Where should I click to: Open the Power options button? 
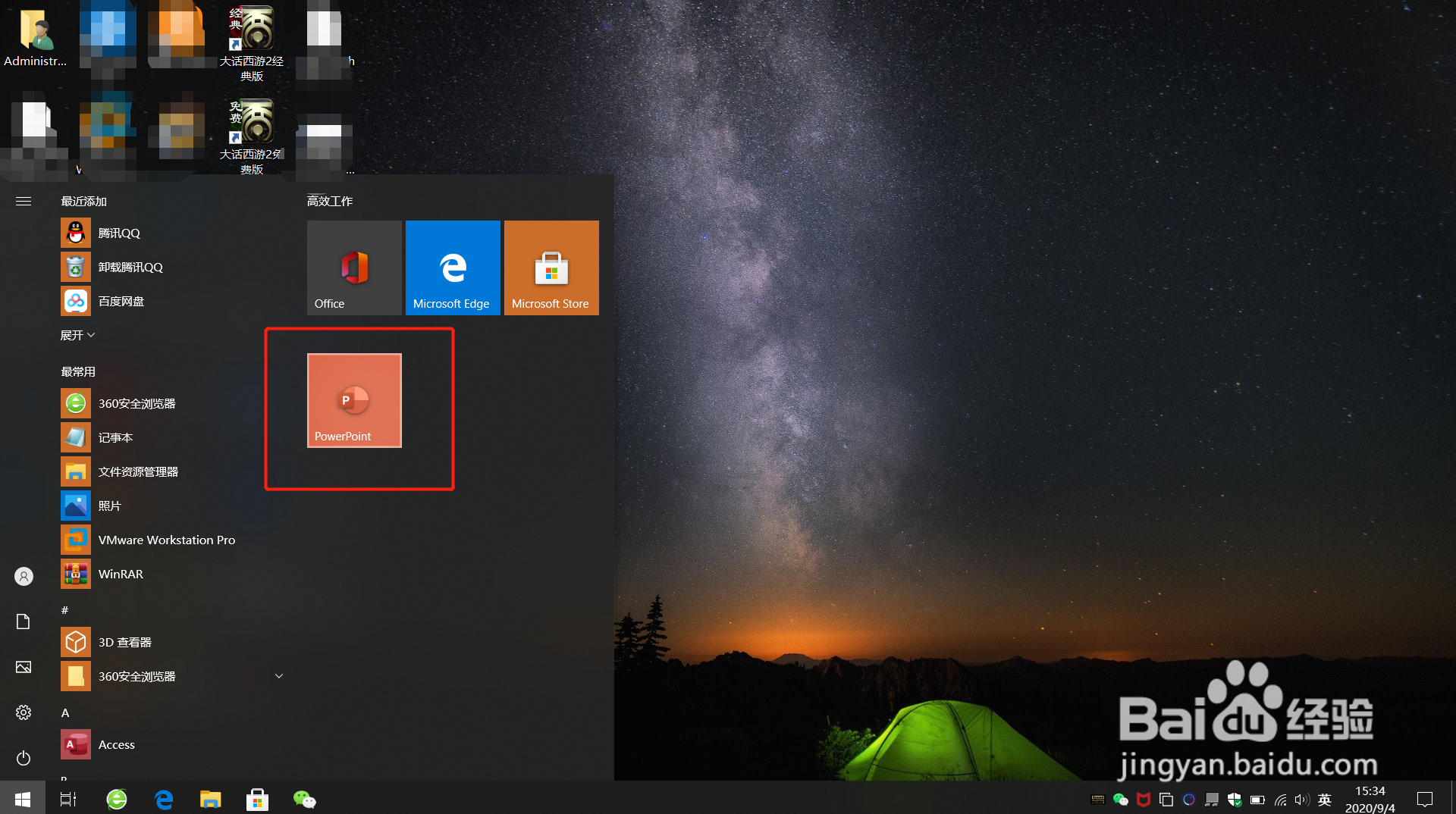tap(24, 758)
